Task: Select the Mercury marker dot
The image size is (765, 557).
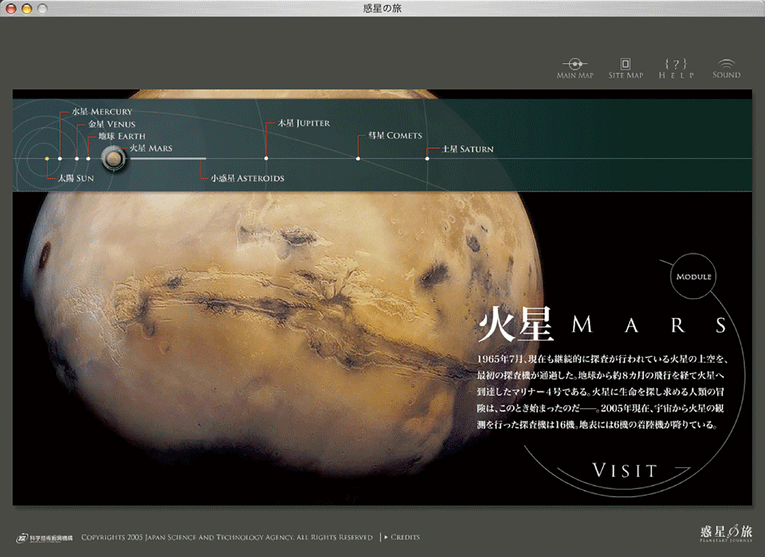Action: point(60,158)
